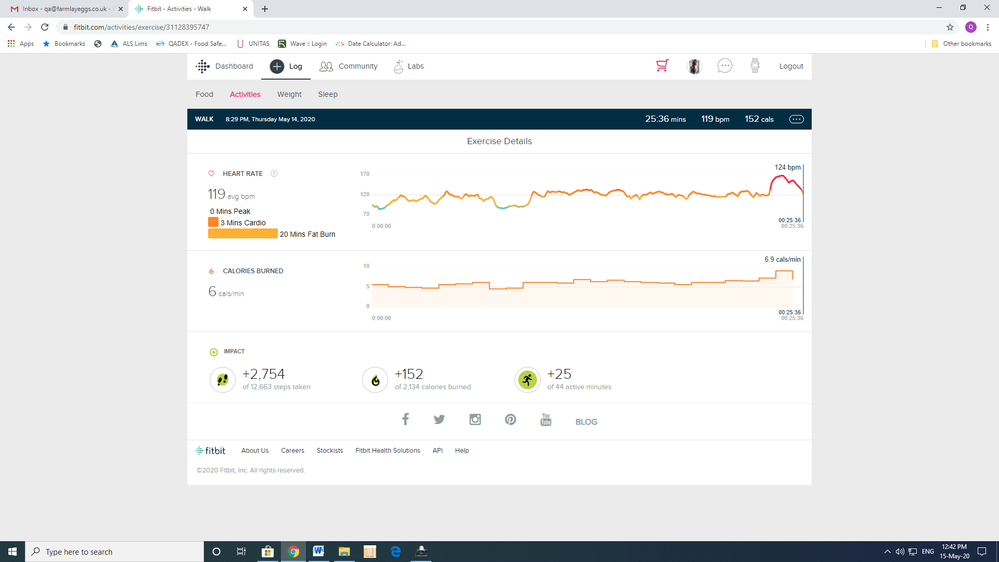Screen dimensions: 999x562
Task: Open the Fitbit Health Solutions link
Action: pos(387,450)
